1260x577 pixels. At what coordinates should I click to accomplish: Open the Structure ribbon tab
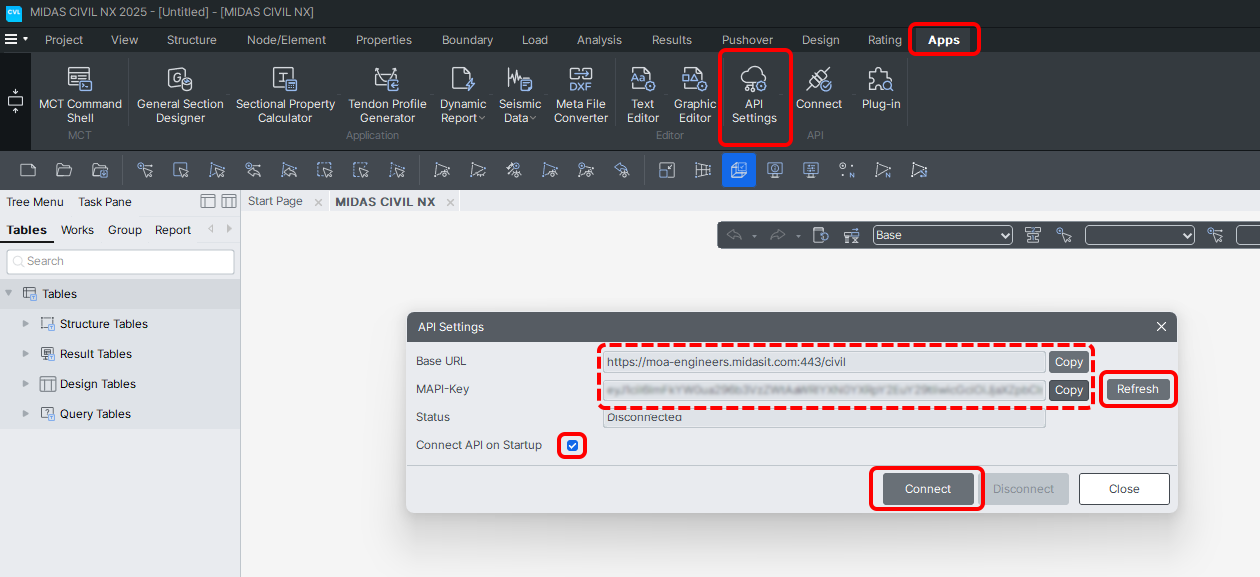click(192, 40)
